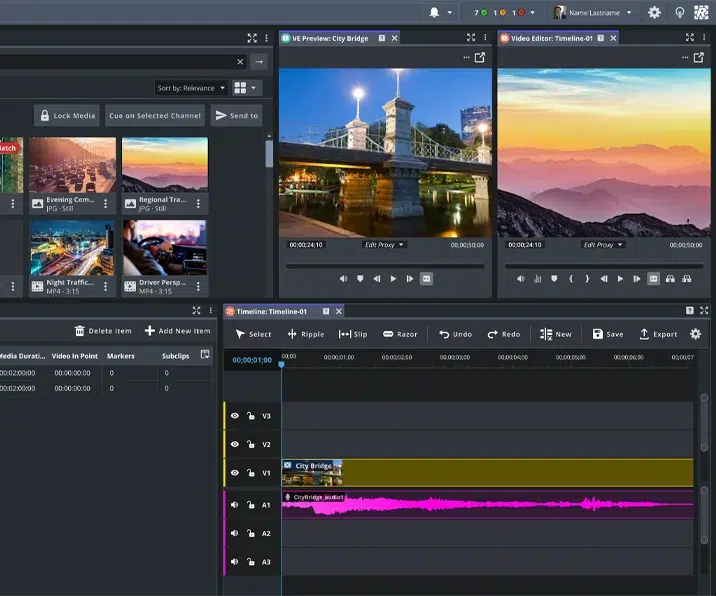Toggle visibility of track V2
716x596 pixels.
click(x=235, y=444)
